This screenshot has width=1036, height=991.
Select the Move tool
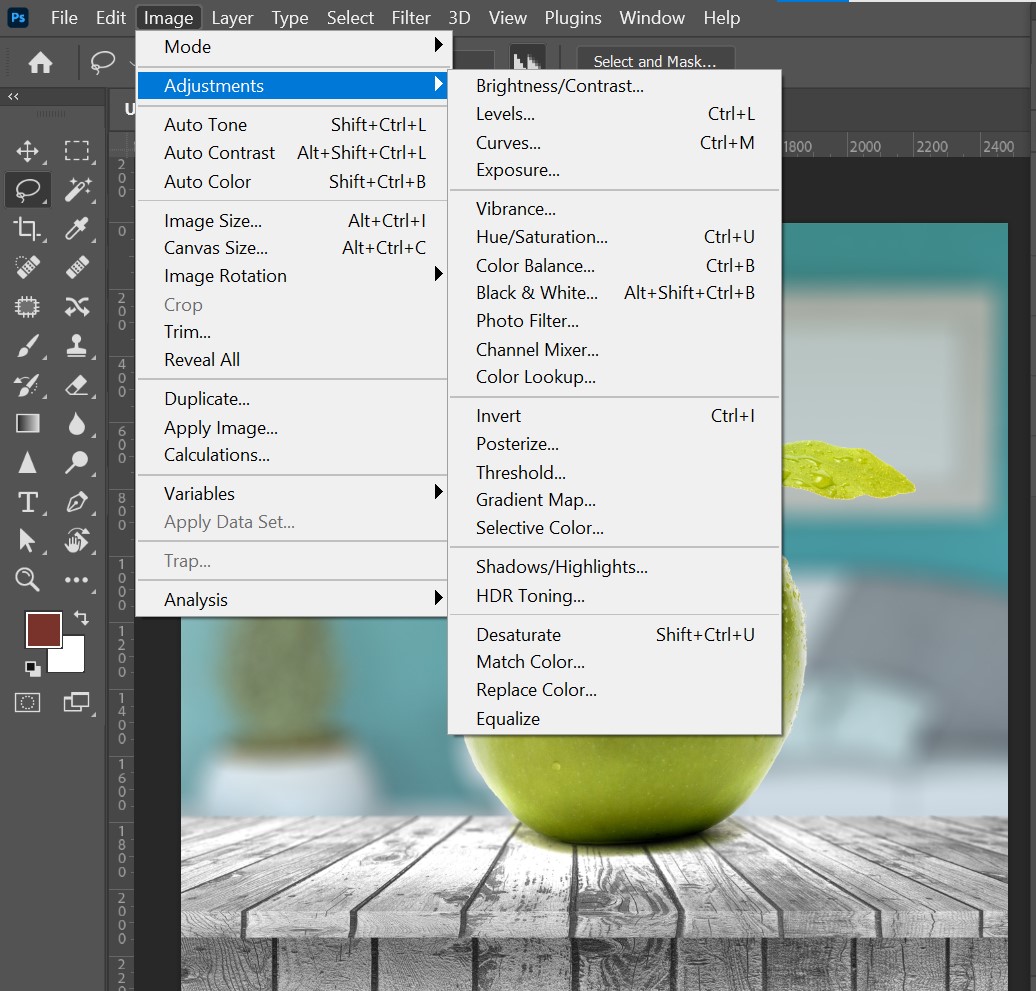tap(27, 151)
